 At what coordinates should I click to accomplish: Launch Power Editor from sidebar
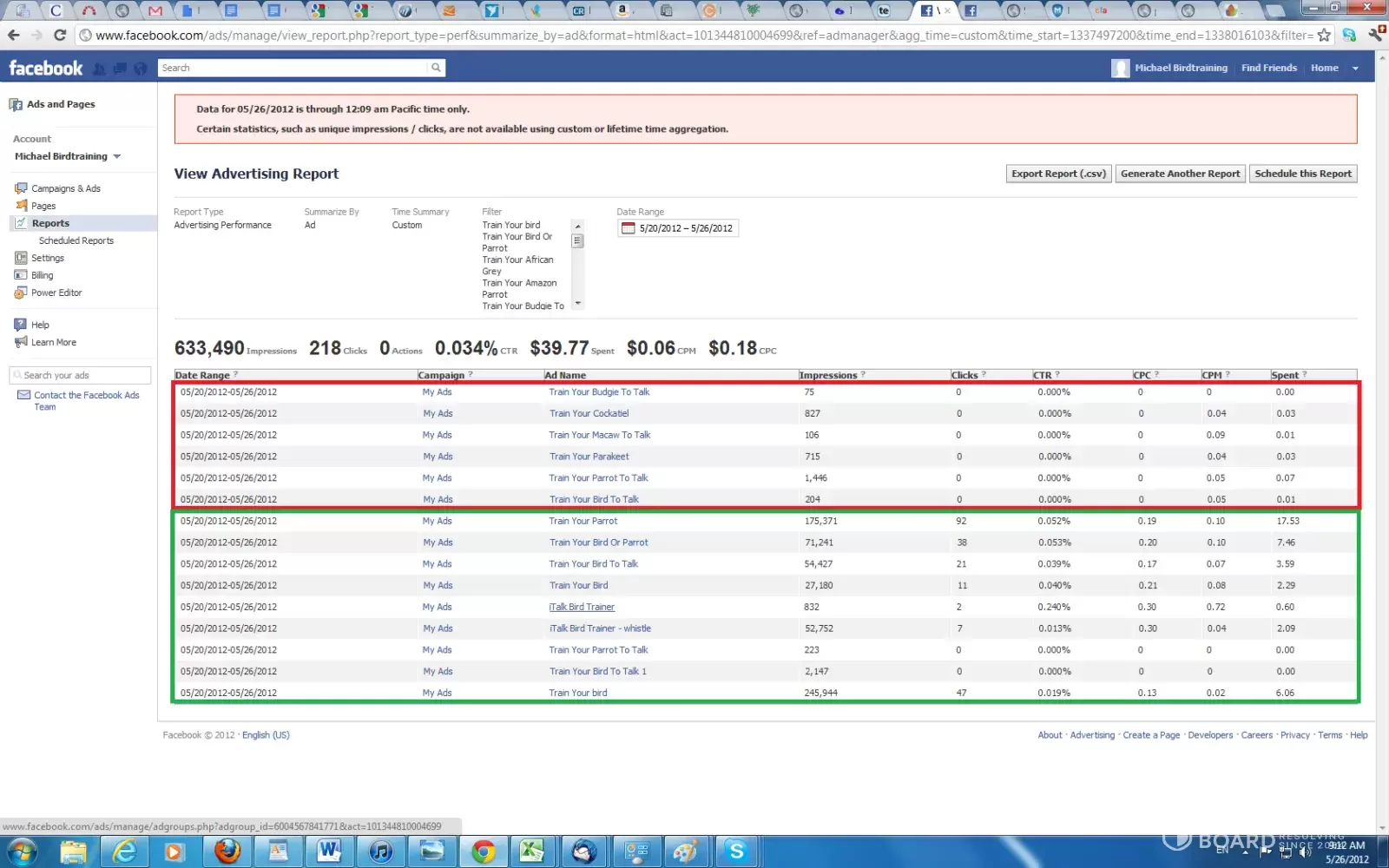coord(56,293)
